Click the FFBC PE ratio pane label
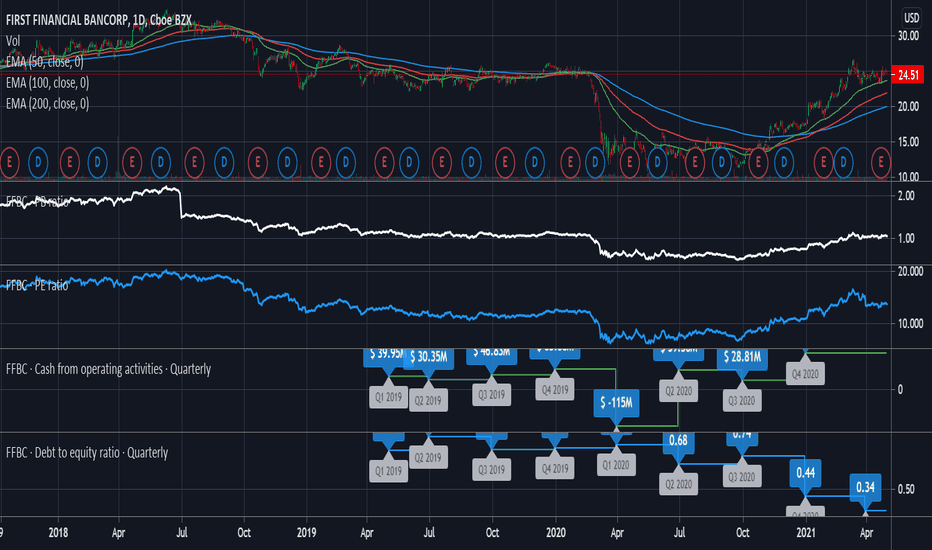 click(37, 285)
